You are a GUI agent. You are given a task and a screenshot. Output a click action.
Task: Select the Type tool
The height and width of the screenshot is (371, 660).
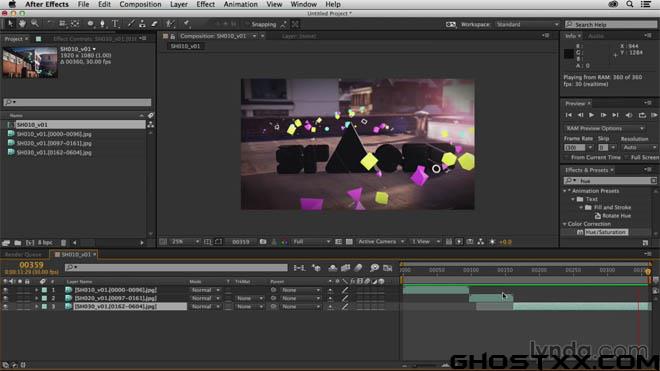tap(115, 24)
